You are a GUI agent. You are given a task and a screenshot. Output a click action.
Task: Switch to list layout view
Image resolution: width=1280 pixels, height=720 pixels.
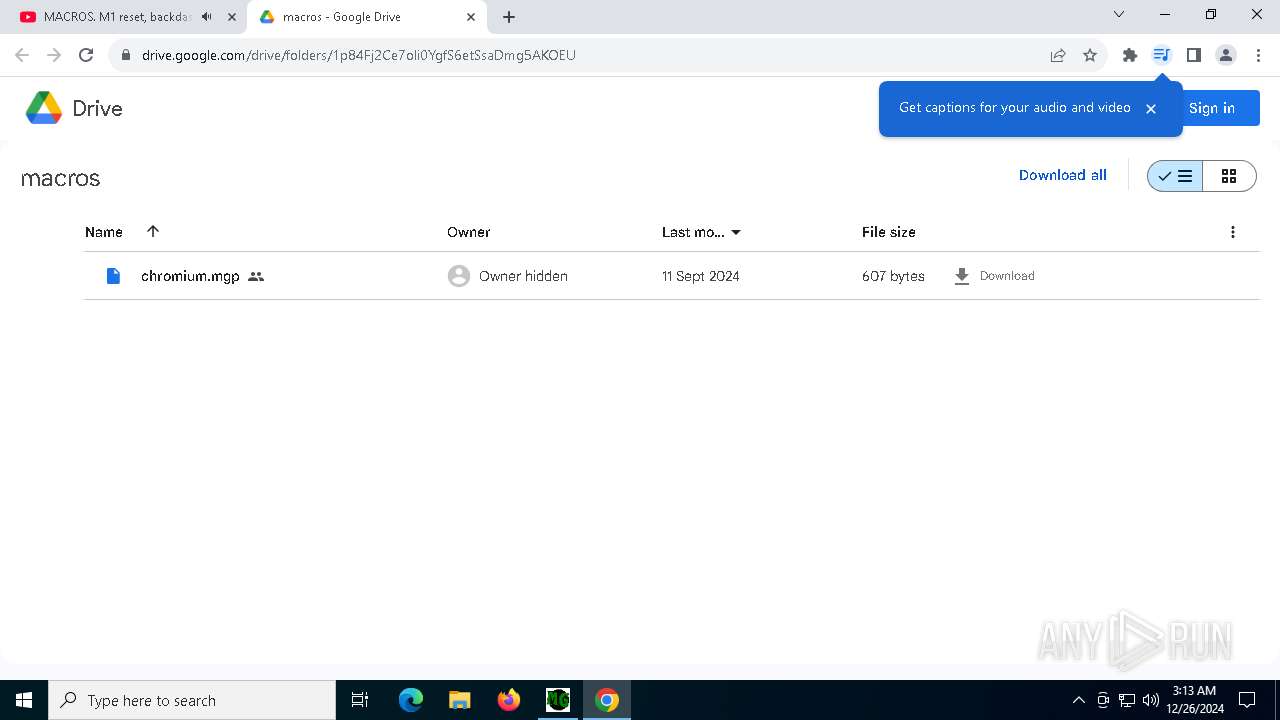pos(1175,176)
